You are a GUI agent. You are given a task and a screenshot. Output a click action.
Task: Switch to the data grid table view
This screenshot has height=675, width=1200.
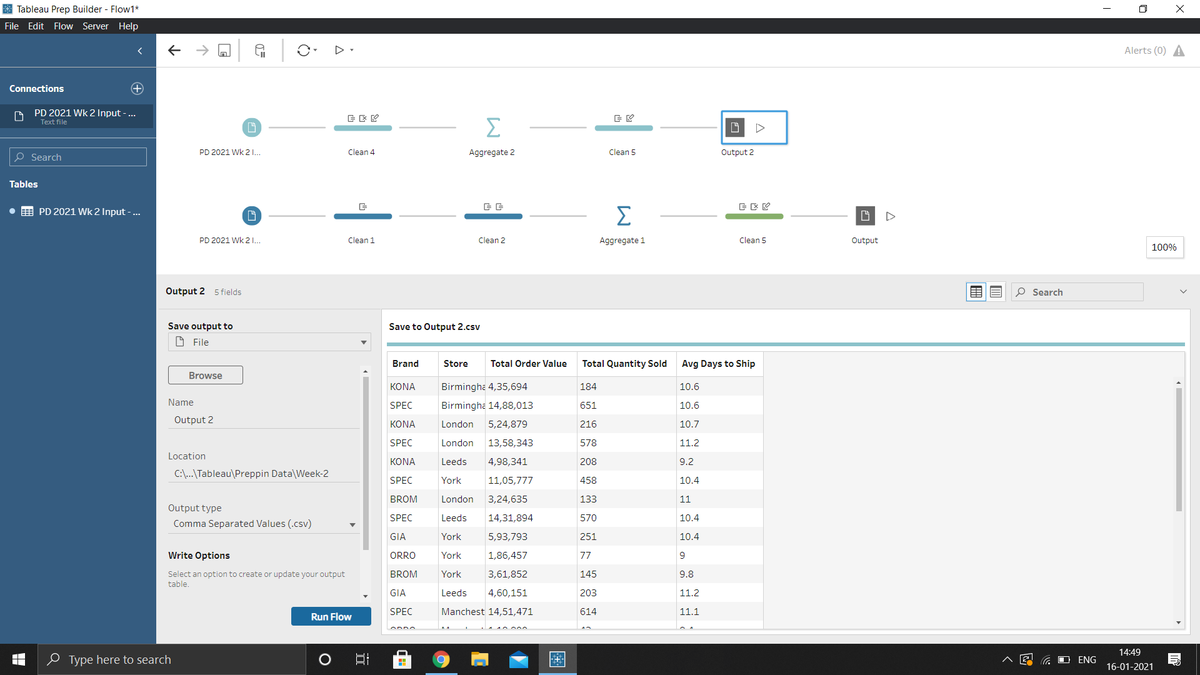(x=976, y=292)
